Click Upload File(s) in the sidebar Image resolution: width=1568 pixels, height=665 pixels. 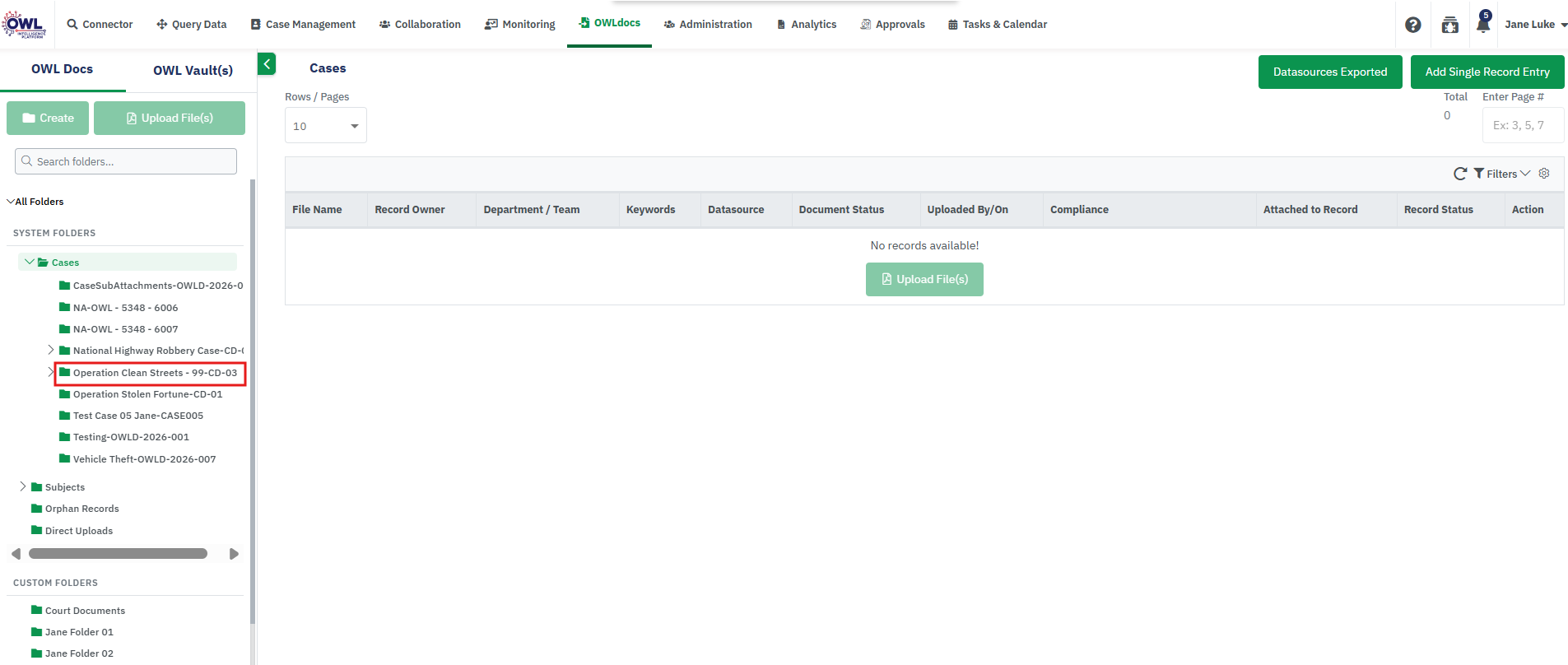(170, 118)
